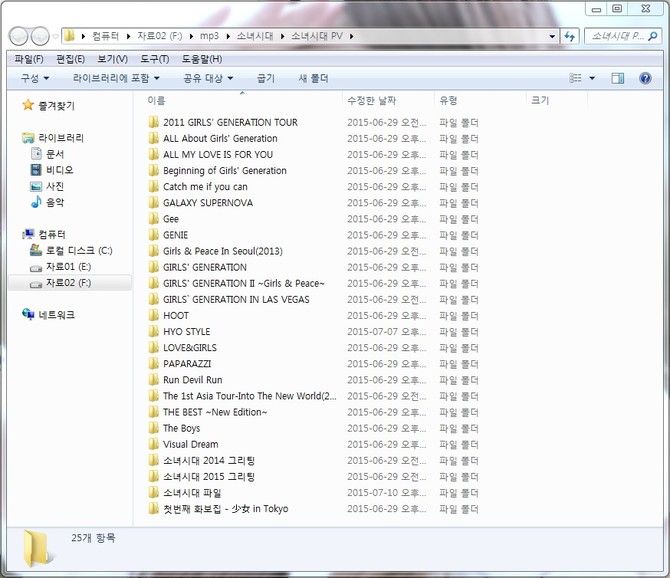Click 자료02 (F:) in the address breadcrumb
Screen dimensions: 670x578
(x=159, y=36)
